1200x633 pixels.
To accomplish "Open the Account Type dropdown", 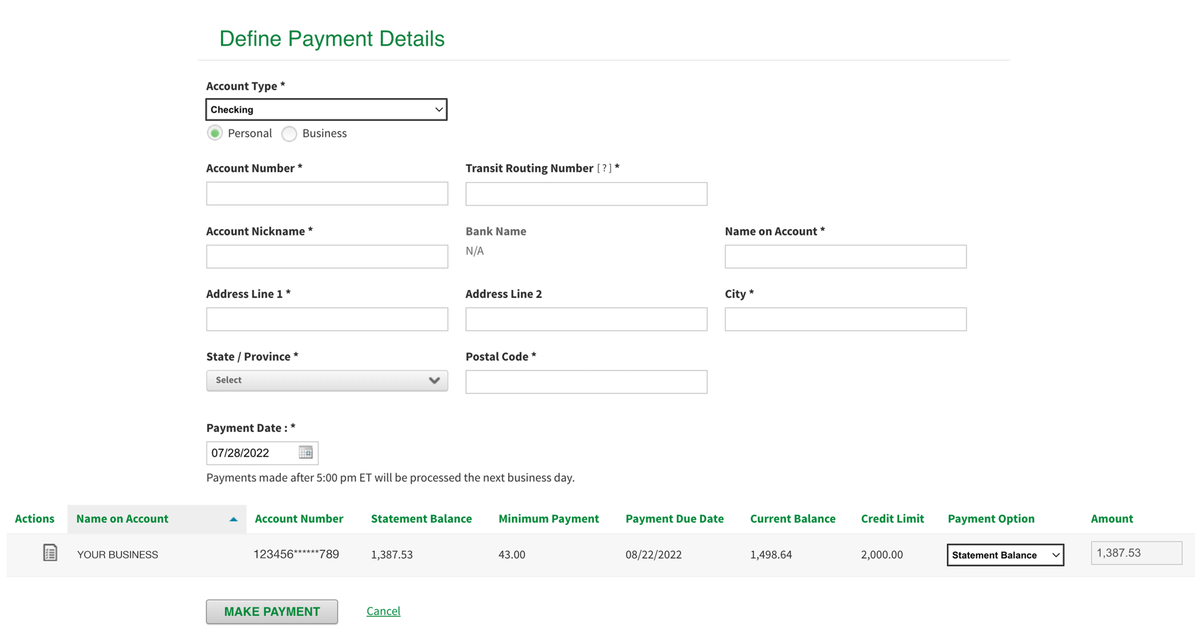I will [x=326, y=110].
